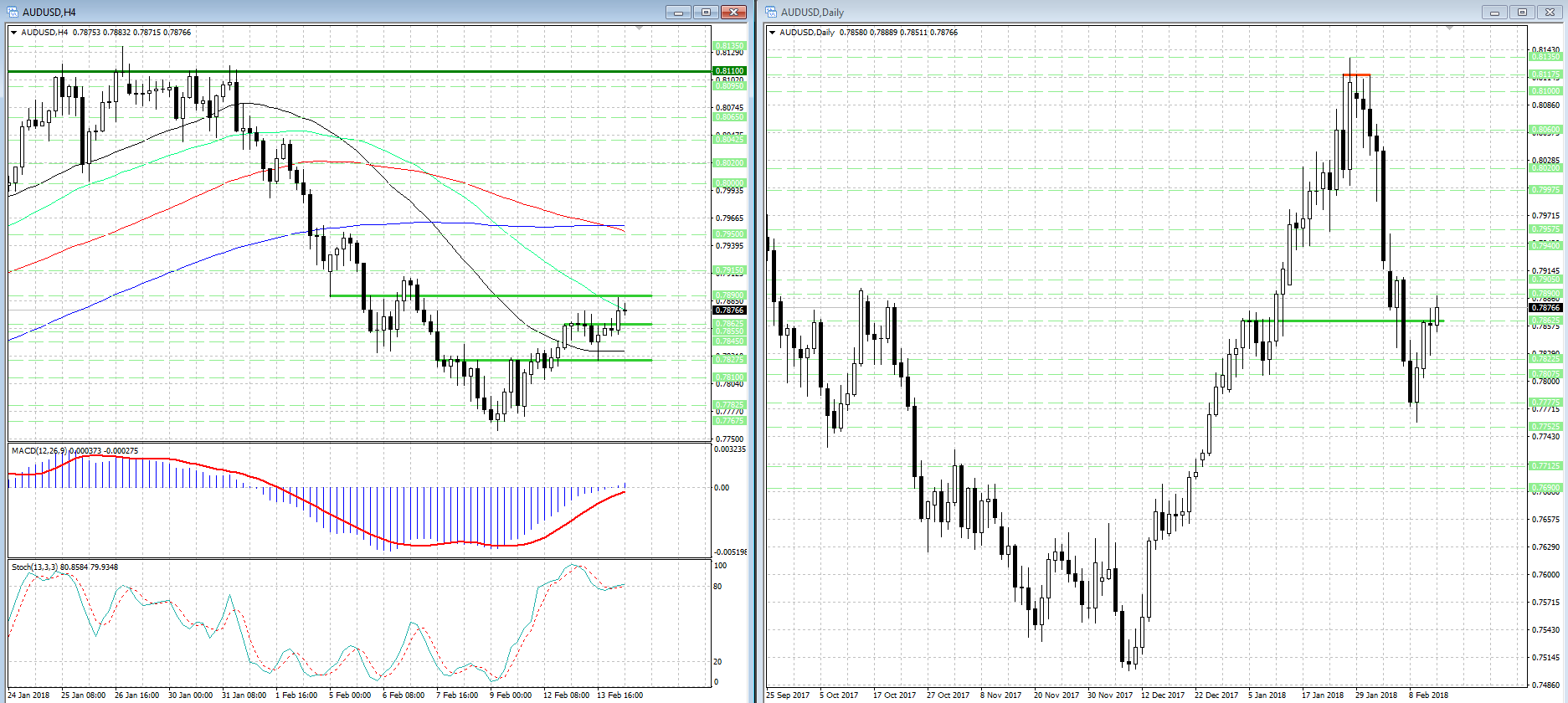The image size is (1568, 703).
Task: Click the 8 Feb 2018 date label
Action: (1428, 695)
